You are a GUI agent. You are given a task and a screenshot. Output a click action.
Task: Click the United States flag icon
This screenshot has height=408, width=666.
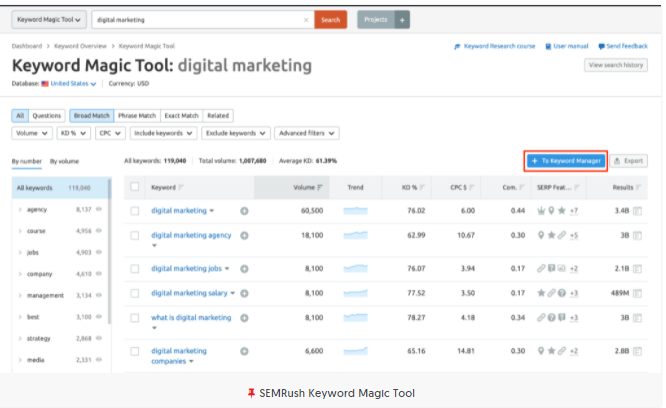click(x=45, y=84)
